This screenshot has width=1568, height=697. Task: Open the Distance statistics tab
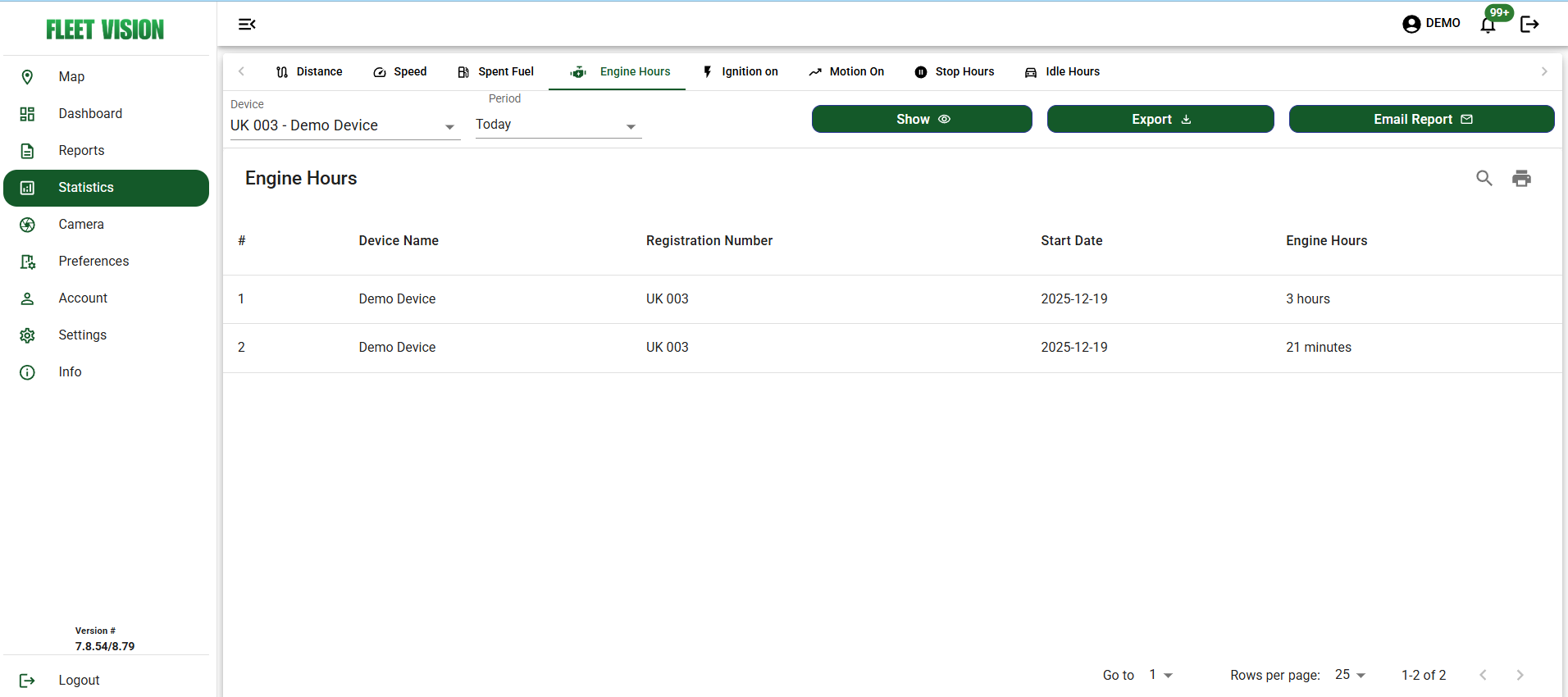(x=309, y=72)
